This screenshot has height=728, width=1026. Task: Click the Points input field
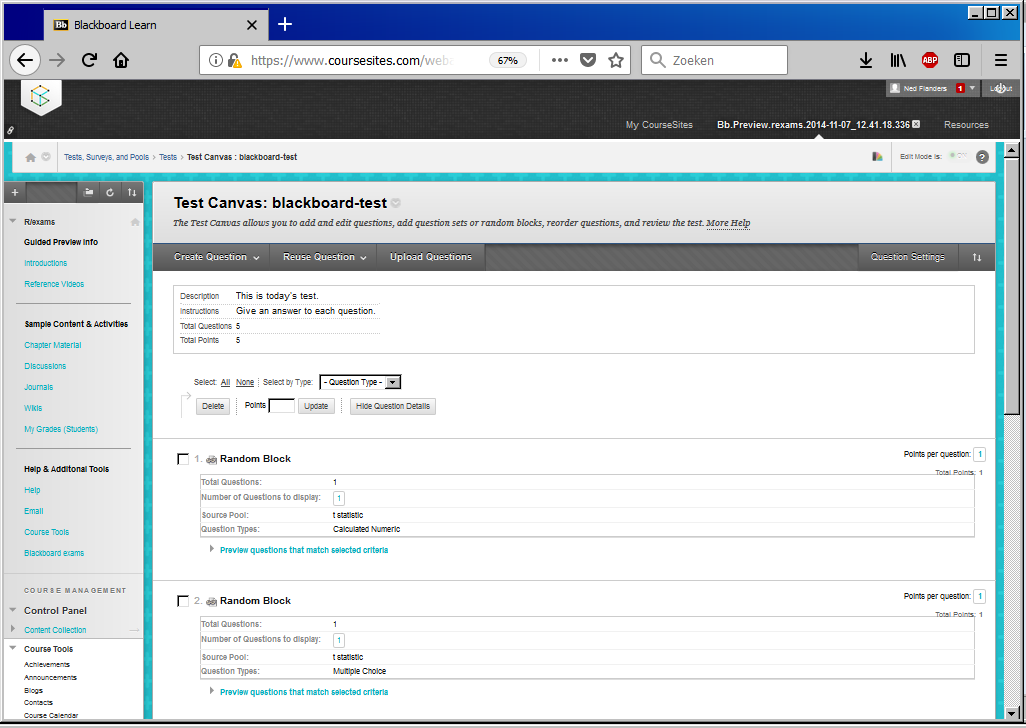coord(282,406)
